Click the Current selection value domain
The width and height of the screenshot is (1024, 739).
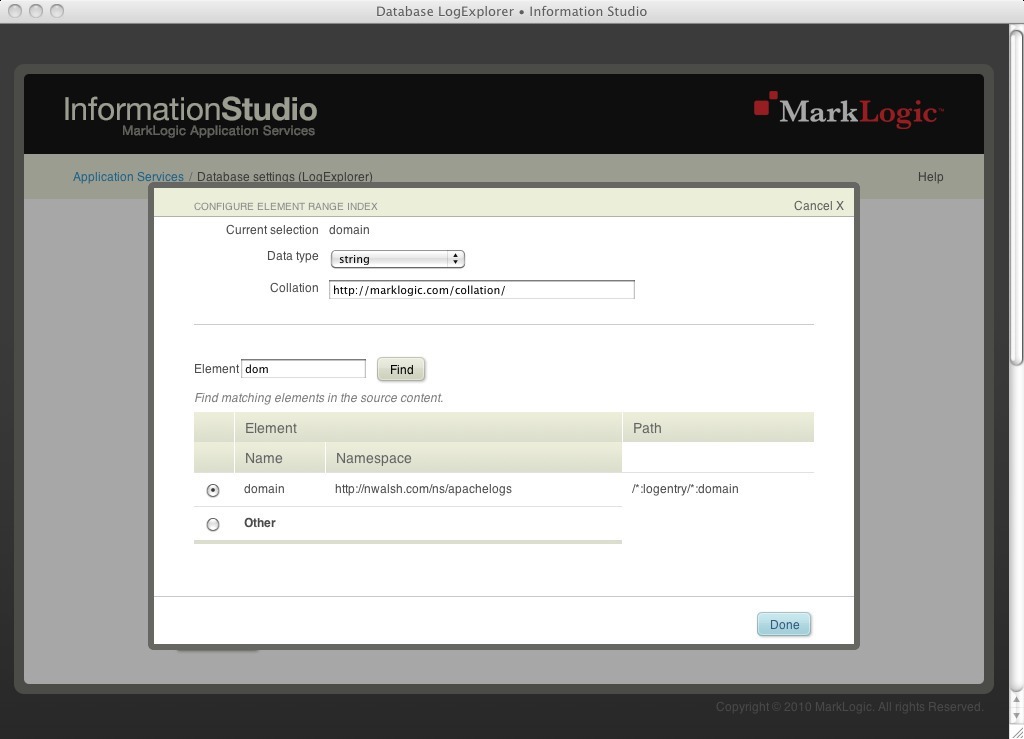pos(349,230)
